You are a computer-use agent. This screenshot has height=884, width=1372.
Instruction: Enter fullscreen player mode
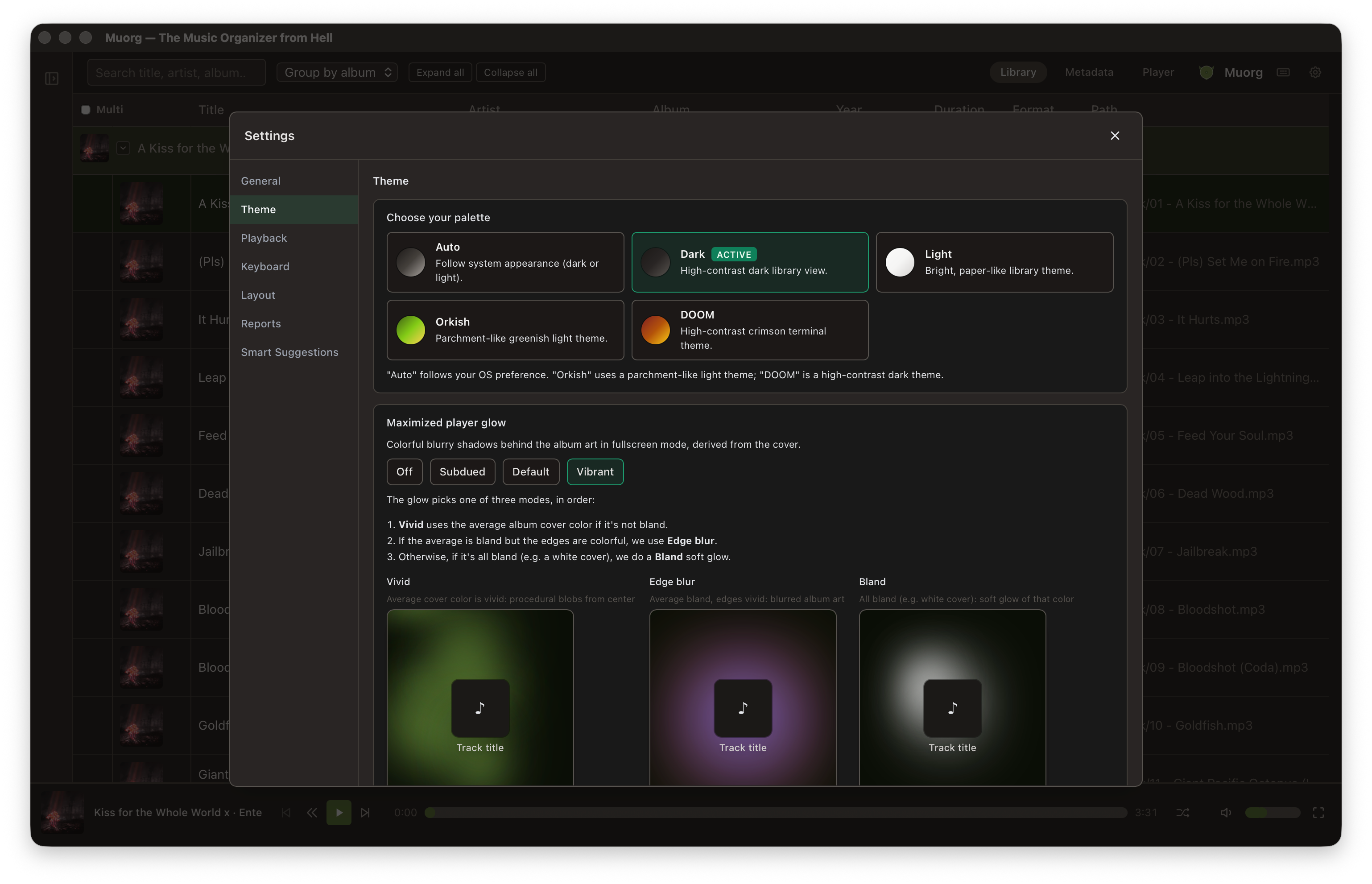click(1318, 812)
